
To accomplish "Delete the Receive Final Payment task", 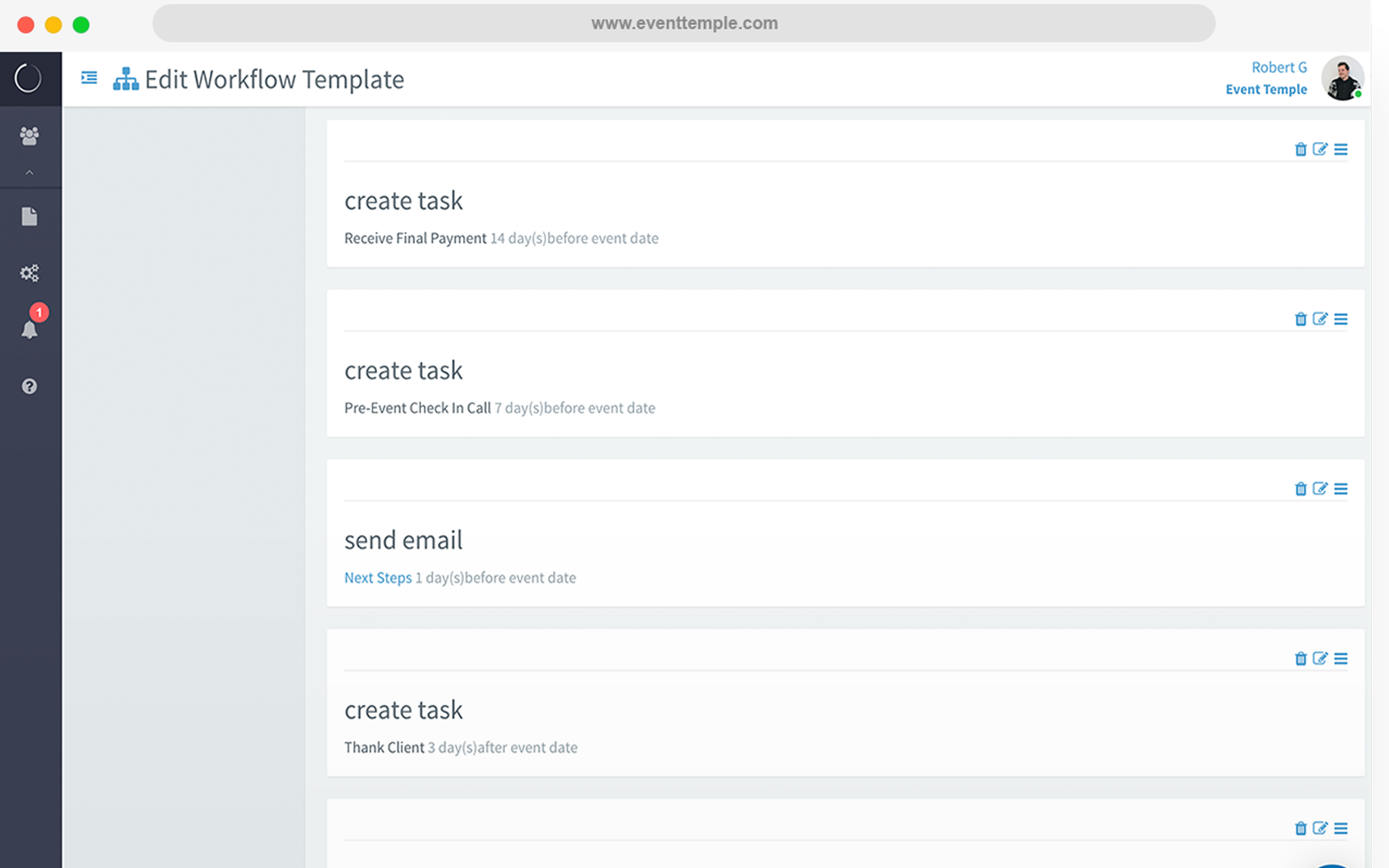I will click(x=1300, y=149).
